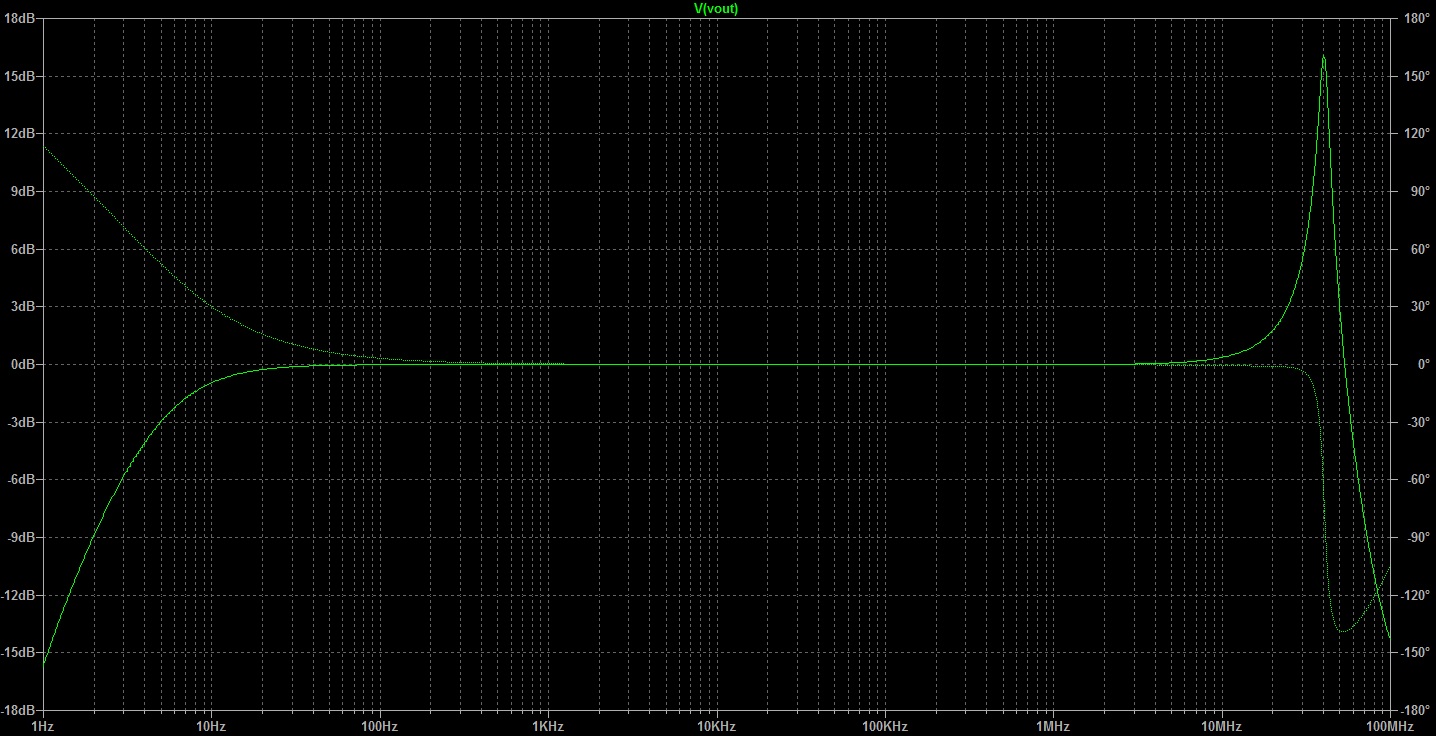1436x736 pixels.
Task: Click the -3dB magnitude axis label
Action: [x=22, y=422]
